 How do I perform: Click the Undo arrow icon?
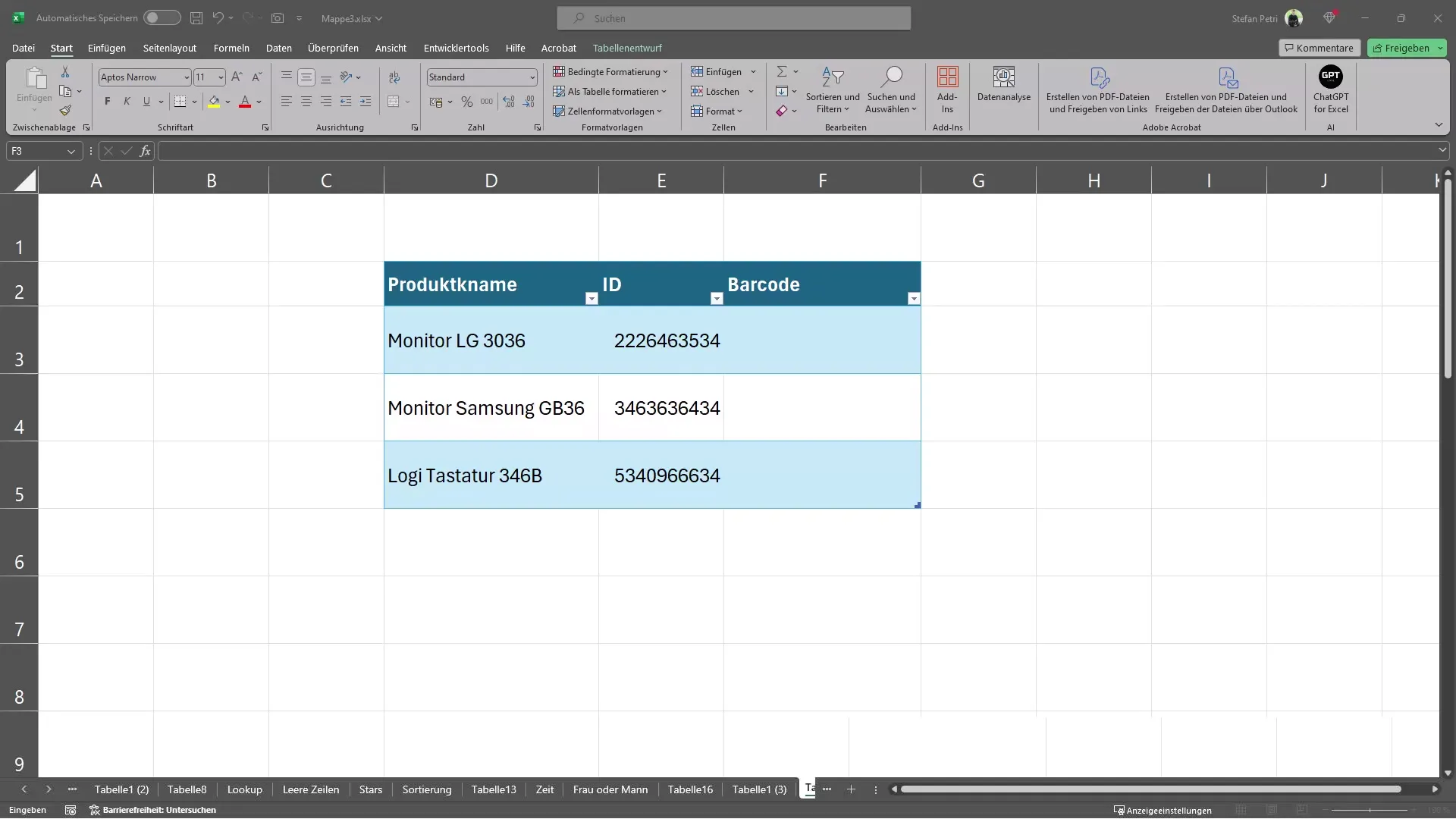click(218, 18)
